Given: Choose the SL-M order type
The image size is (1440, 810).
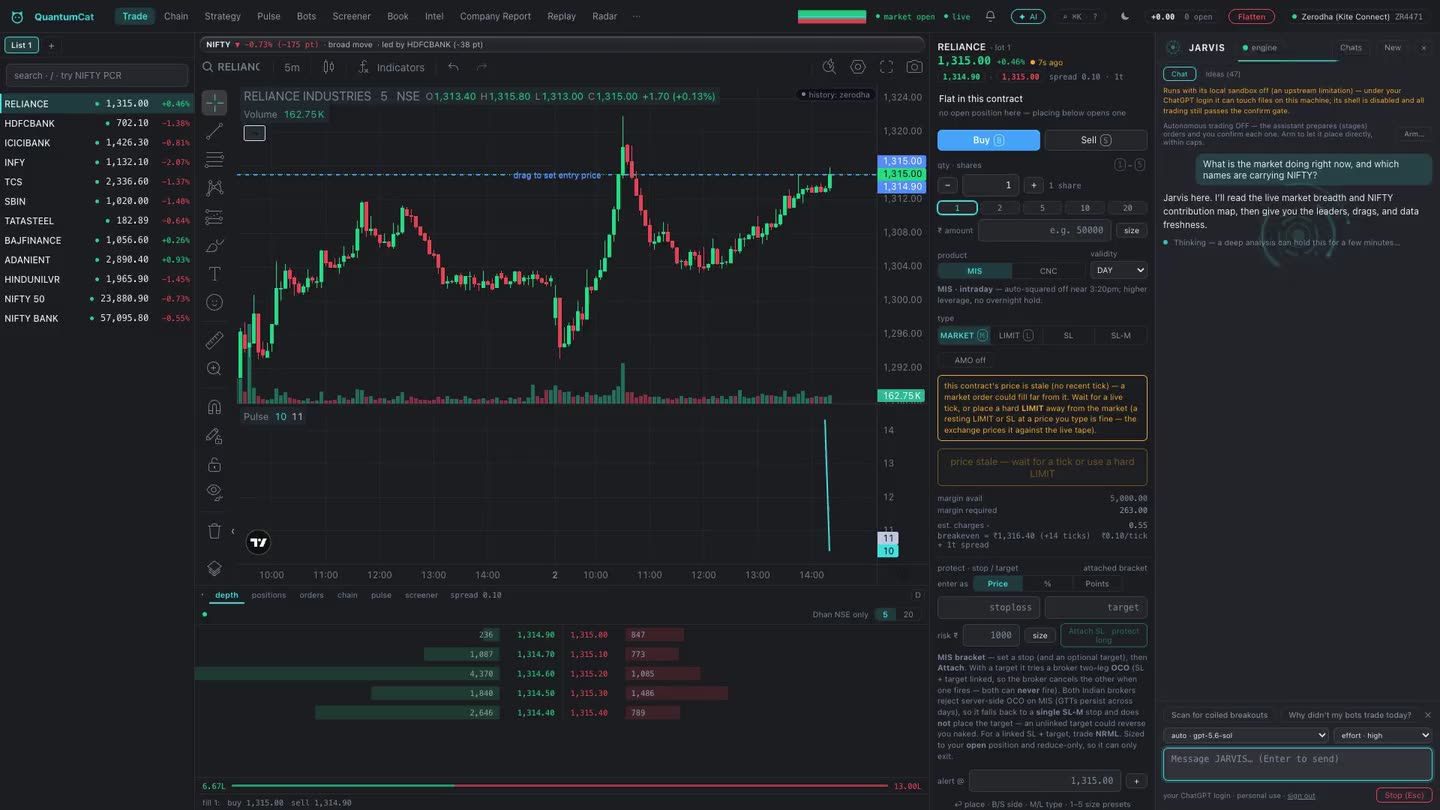Looking at the screenshot, I should [x=1120, y=336].
